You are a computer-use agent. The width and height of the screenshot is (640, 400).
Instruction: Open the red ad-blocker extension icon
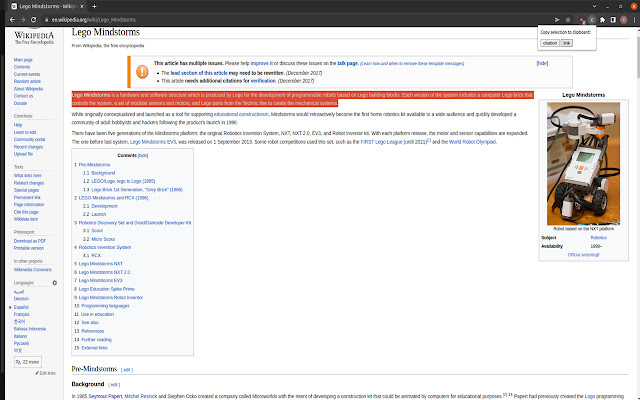click(582, 20)
